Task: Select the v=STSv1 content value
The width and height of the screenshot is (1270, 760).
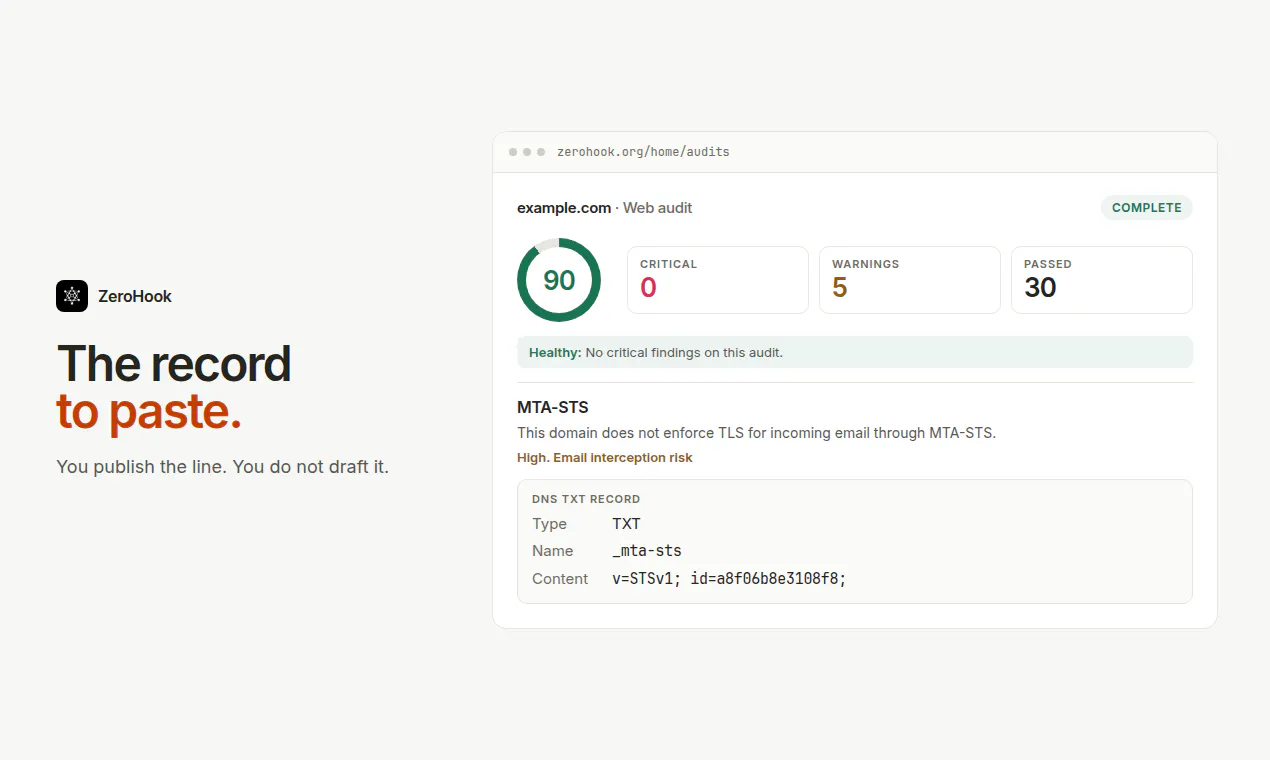Action: (x=730, y=579)
